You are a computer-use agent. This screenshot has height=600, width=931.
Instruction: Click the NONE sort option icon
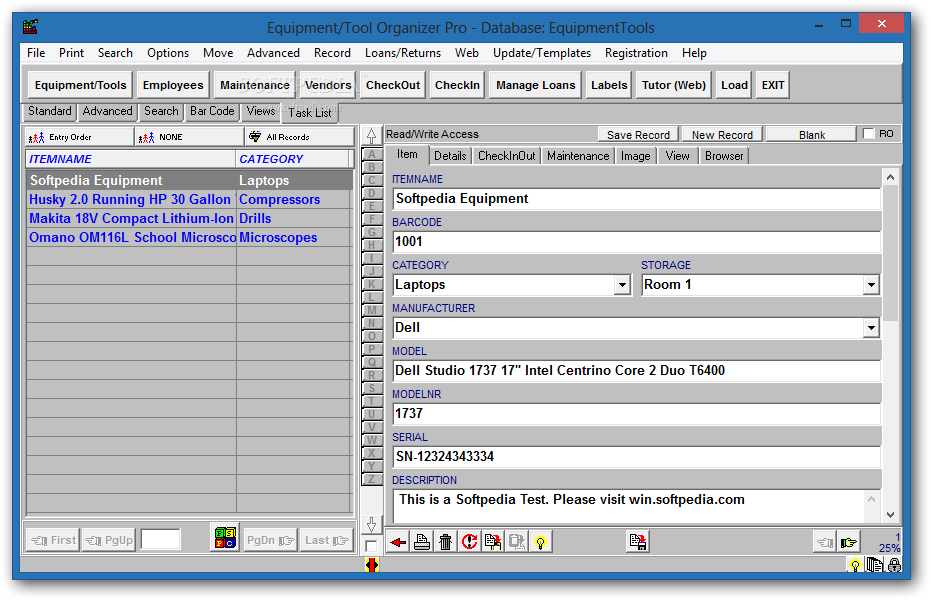click(x=146, y=138)
